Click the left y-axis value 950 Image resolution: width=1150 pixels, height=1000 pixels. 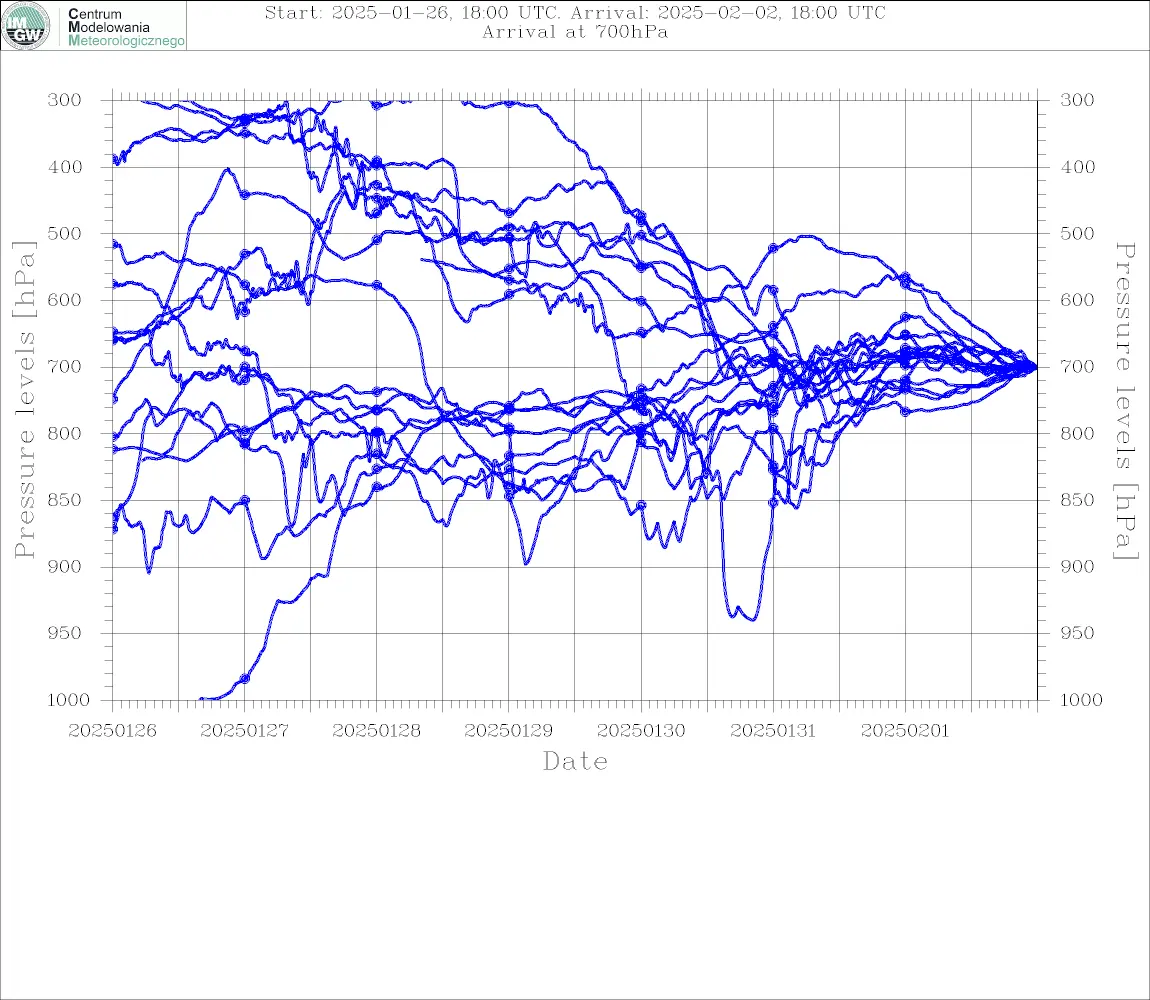pos(65,632)
